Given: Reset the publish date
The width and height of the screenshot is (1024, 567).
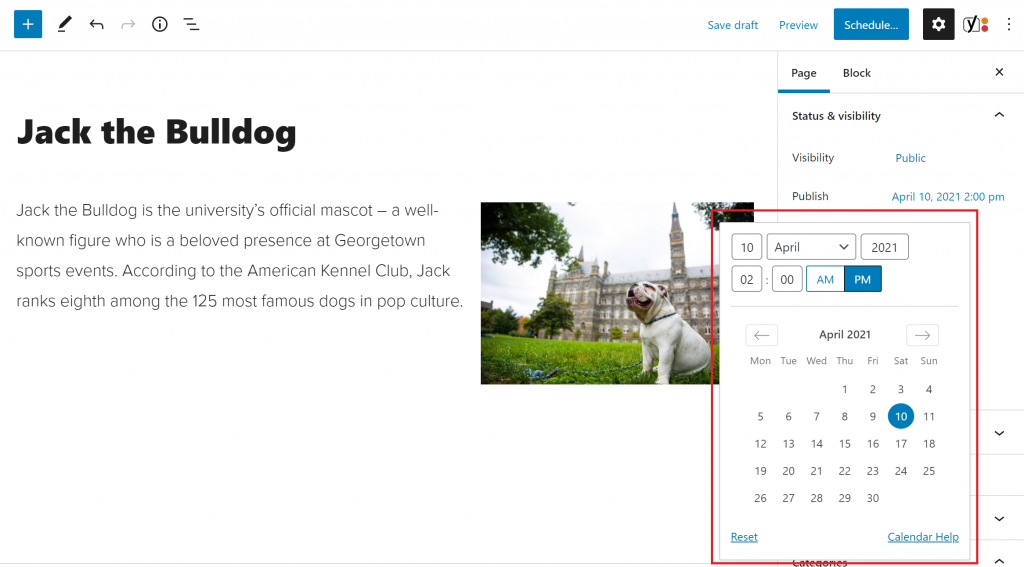Looking at the screenshot, I should [x=744, y=537].
